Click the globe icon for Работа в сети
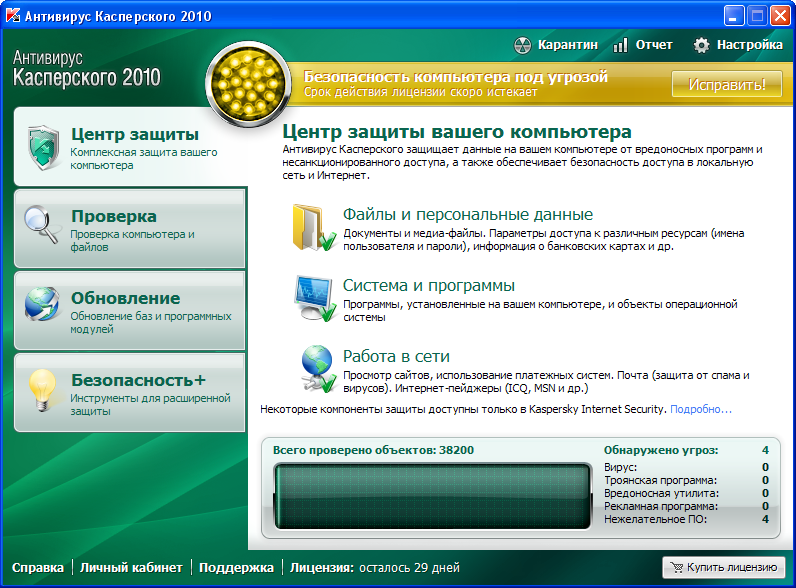This screenshot has width=796, height=588. [x=318, y=369]
